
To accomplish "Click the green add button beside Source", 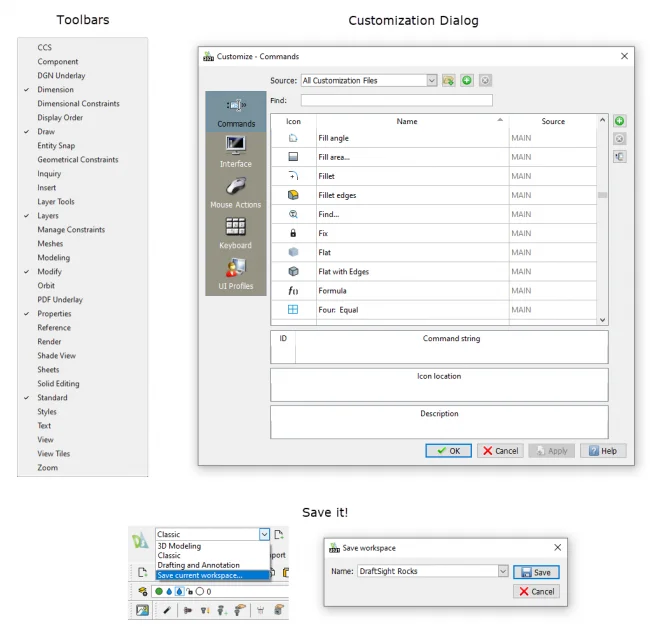I will click(x=467, y=80).
